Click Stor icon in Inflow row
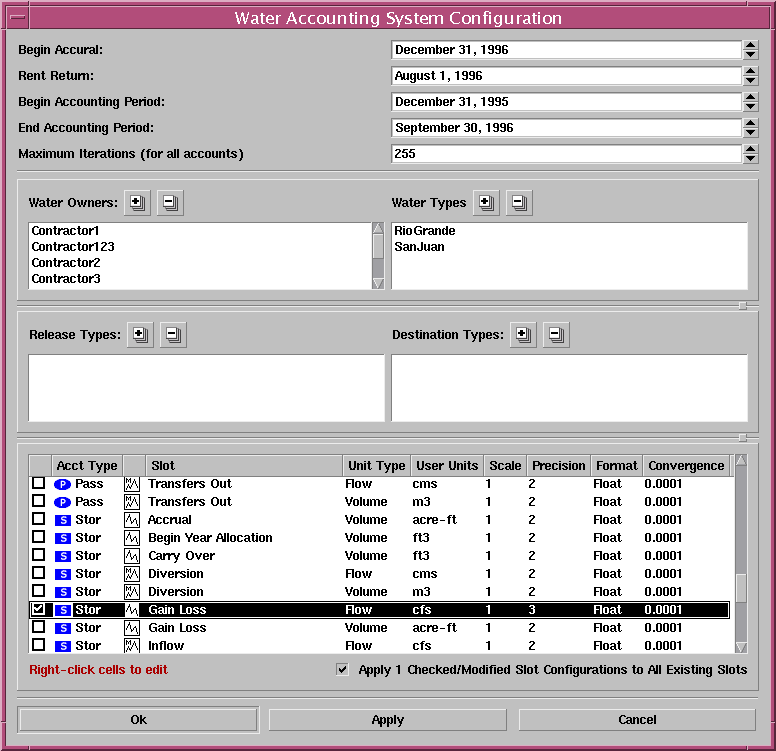The width and height of the screenshot is (776, 751). click(x=62, y=646)
